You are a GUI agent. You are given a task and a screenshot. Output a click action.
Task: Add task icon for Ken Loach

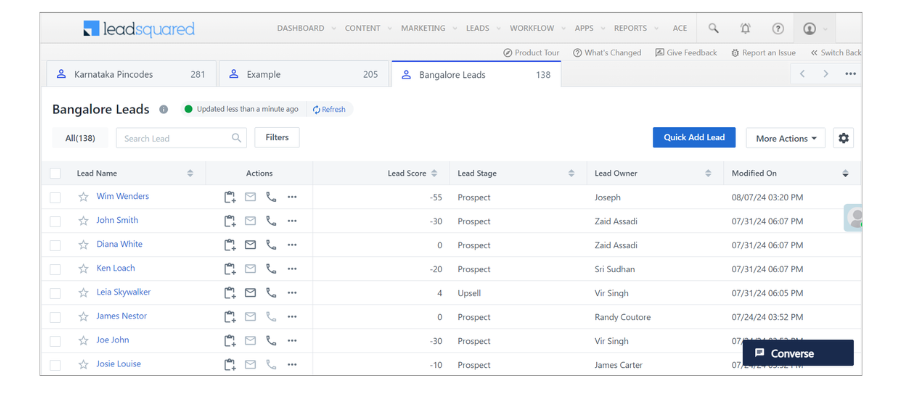(230, 269)
